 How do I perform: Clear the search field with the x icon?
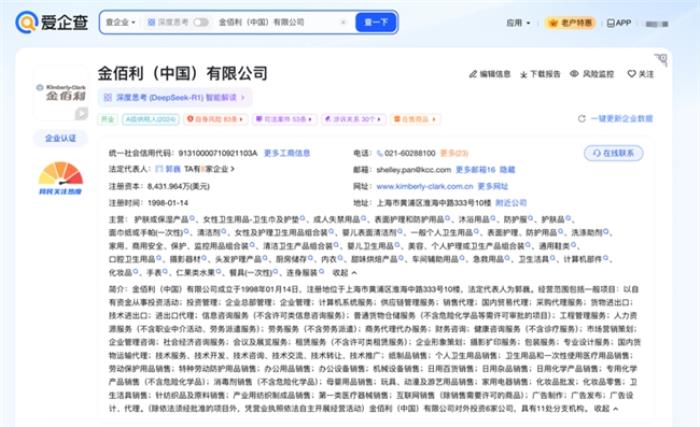[x=343, y=22]
